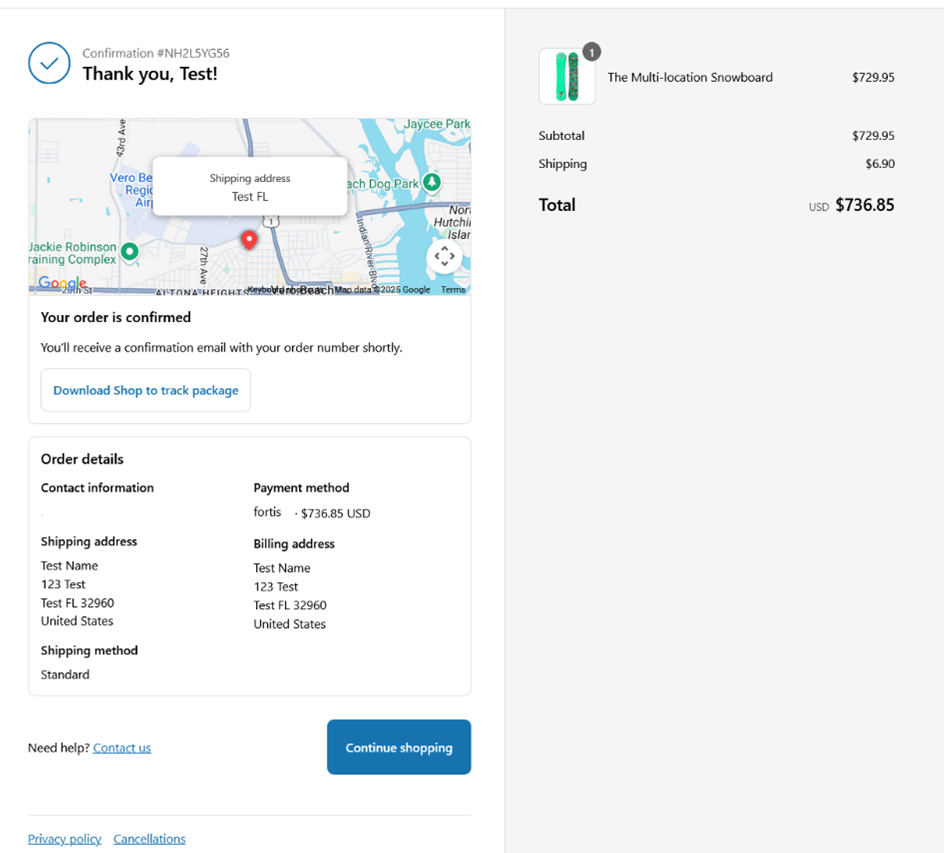The height and width of the screenshot is (853, 944).
Task: Open the map Terms link
Action: (x=453, y=290)
